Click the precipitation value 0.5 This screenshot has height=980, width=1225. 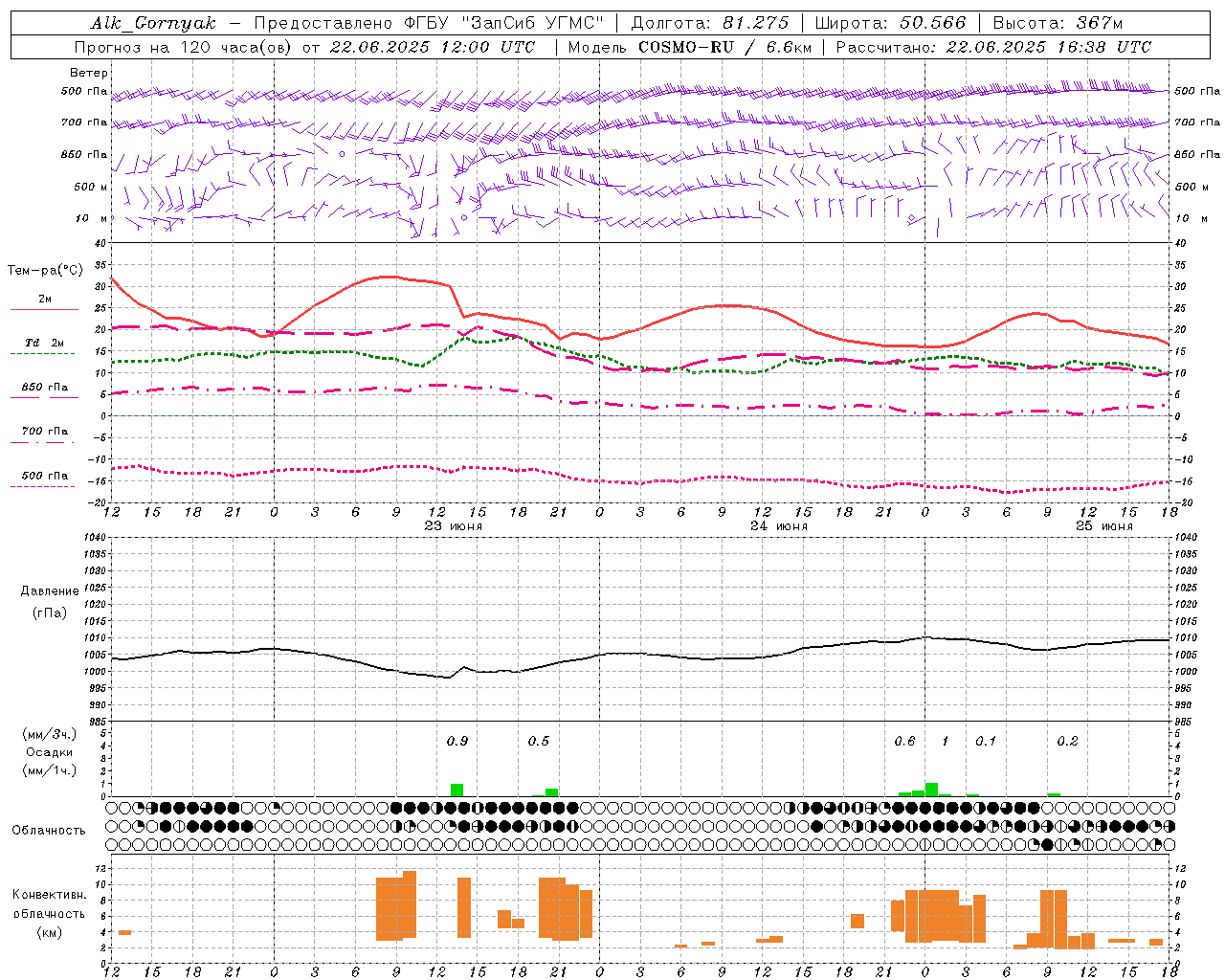click(539, 741)
